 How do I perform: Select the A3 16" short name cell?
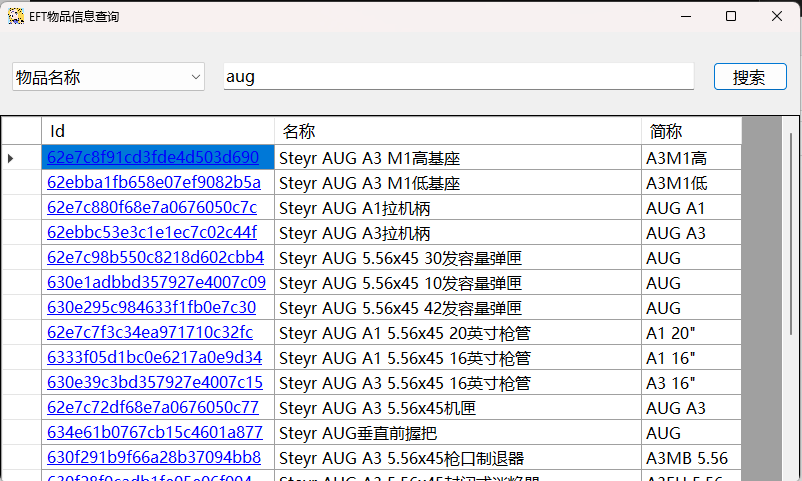[x=692, y=383]
